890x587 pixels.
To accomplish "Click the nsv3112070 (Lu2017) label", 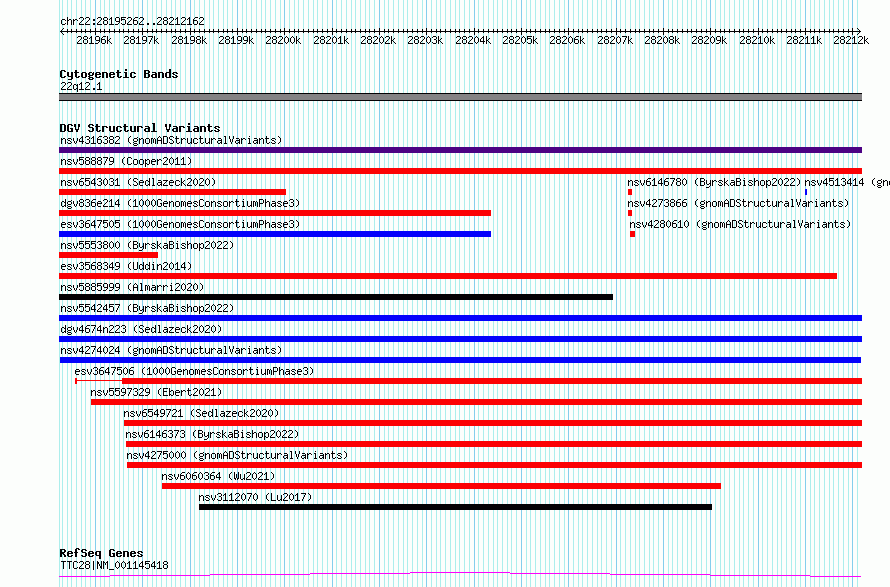I will point(255,497).
